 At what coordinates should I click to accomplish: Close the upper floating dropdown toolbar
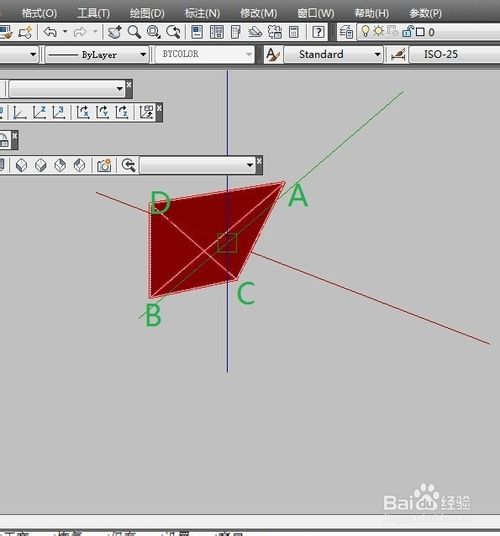coord(129,84)
